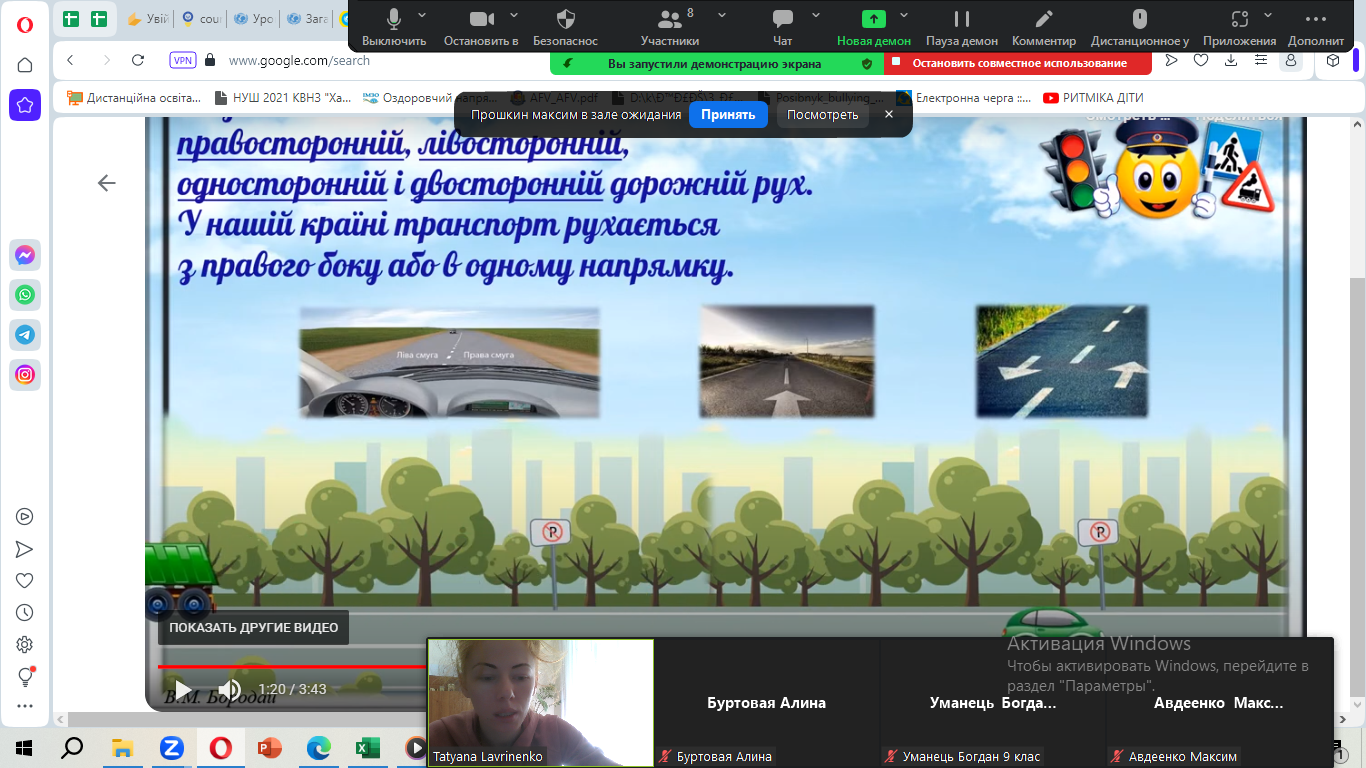Image resolution: width=1366 pixels, height=768 pixels.
Task: Click green share protection shield icon
Action: pos(867,63)
